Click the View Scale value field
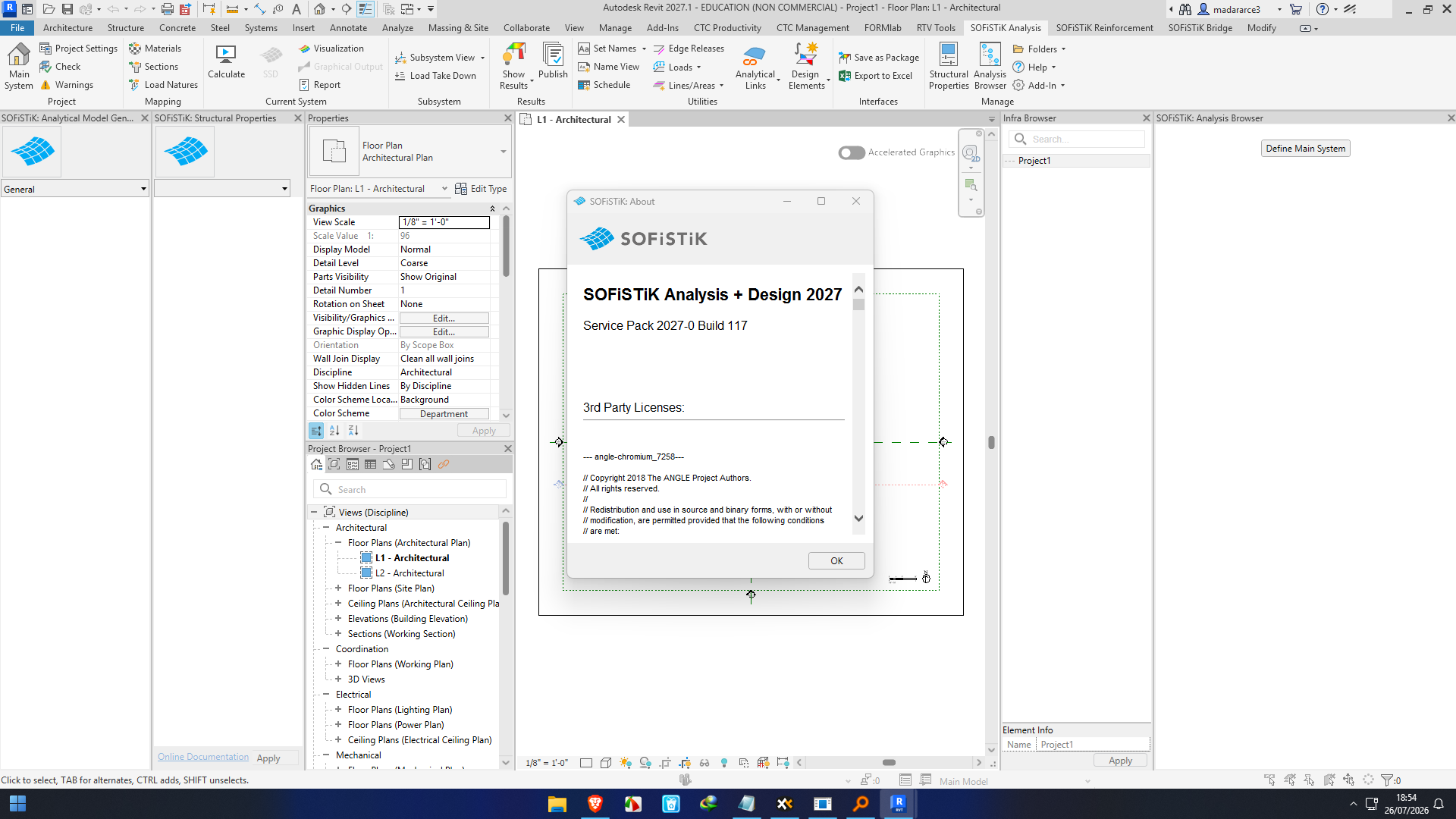1456x819 pixels. click(x=444, y=222)
